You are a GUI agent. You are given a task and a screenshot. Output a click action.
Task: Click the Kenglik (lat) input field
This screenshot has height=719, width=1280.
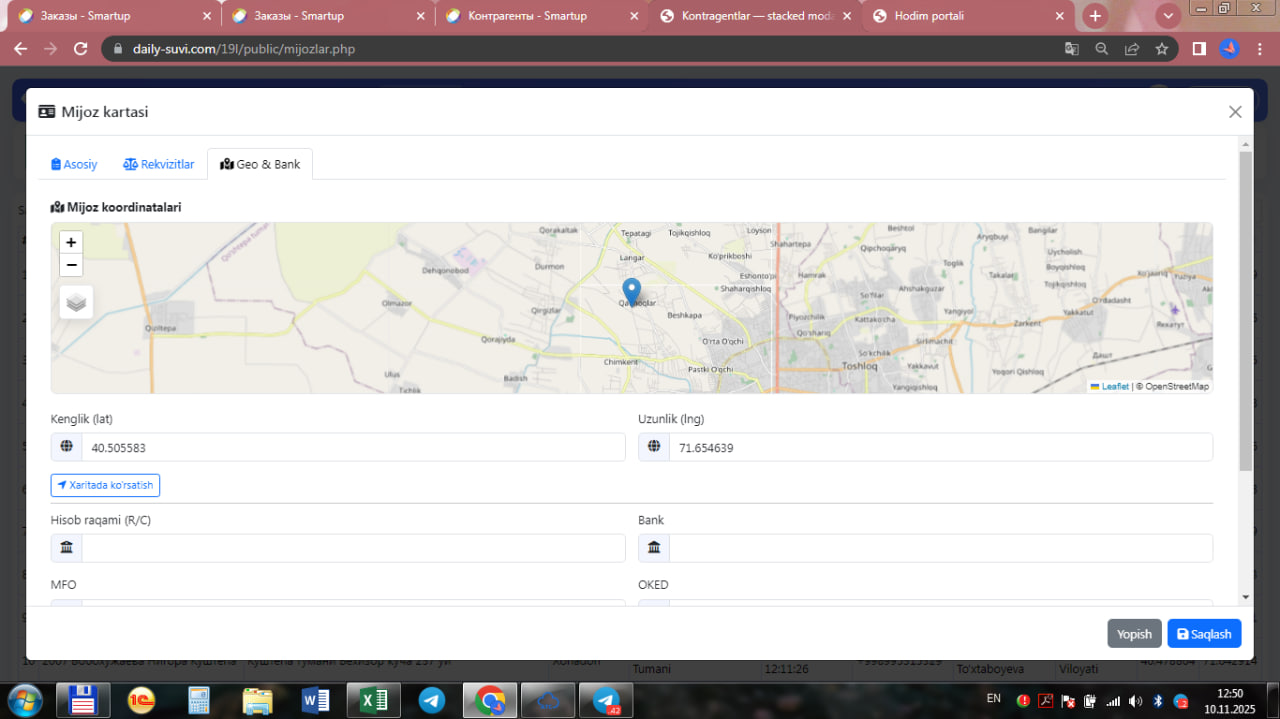(352, 448)
